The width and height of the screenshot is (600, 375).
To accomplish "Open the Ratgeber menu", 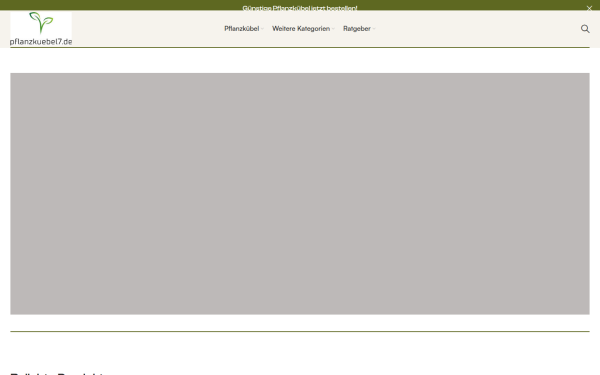I will coord(357,29).
